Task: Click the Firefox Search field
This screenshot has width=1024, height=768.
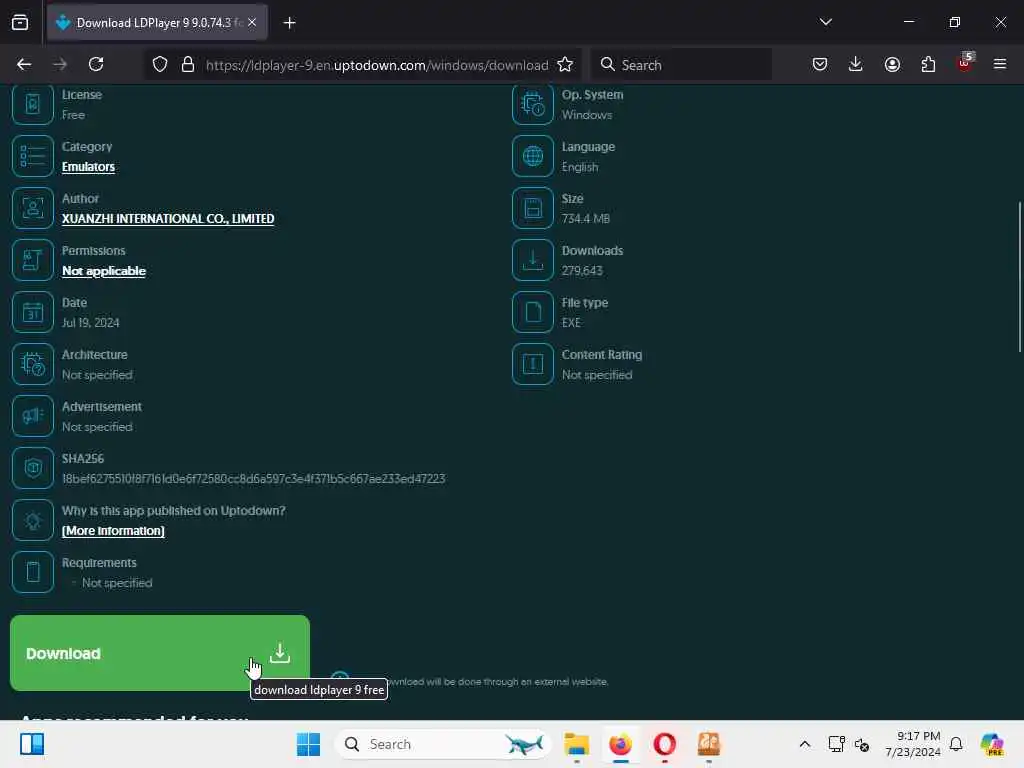Action: pyautogui.click(x=682, y=65)
